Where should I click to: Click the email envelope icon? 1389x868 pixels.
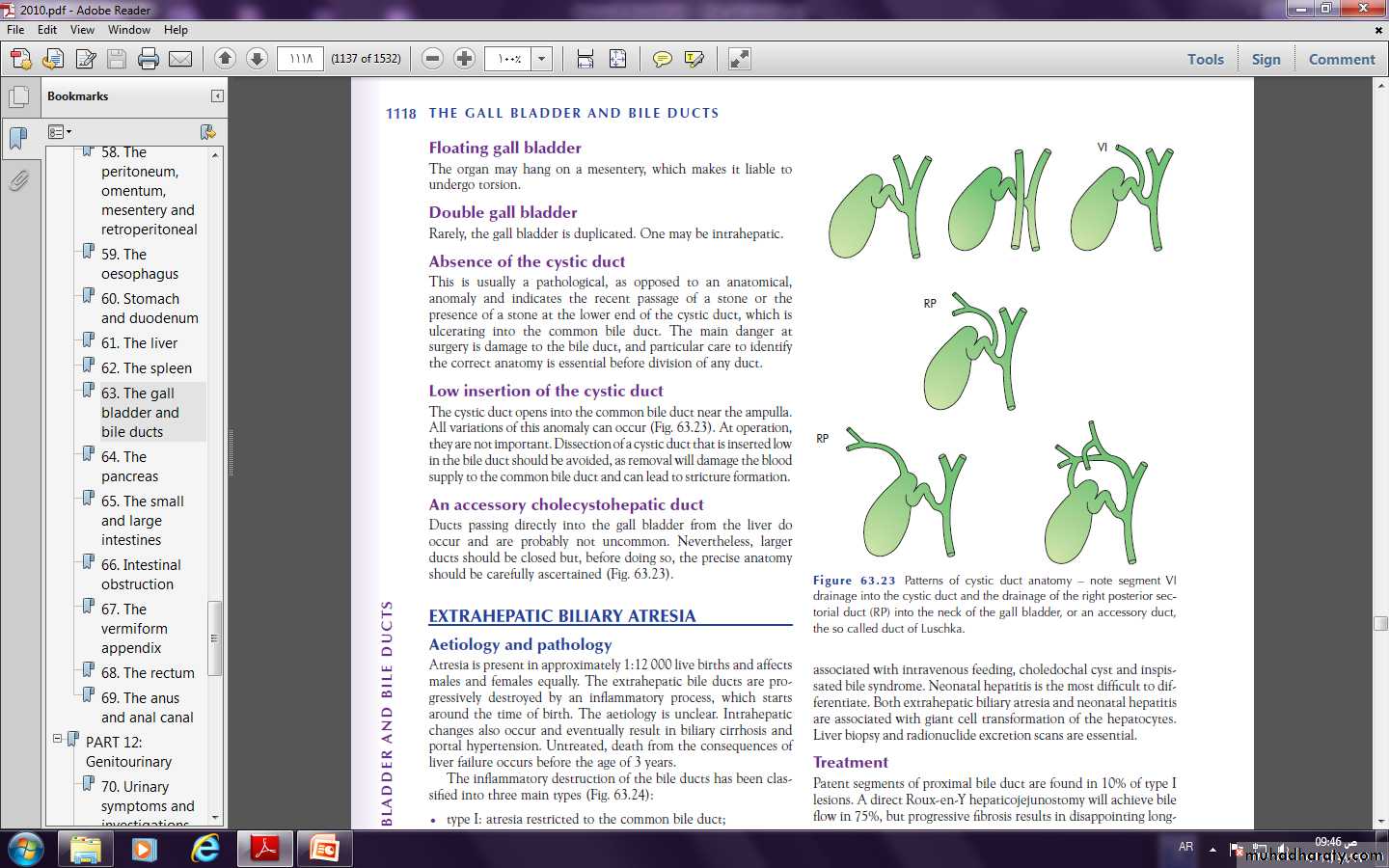pos(180,59)
